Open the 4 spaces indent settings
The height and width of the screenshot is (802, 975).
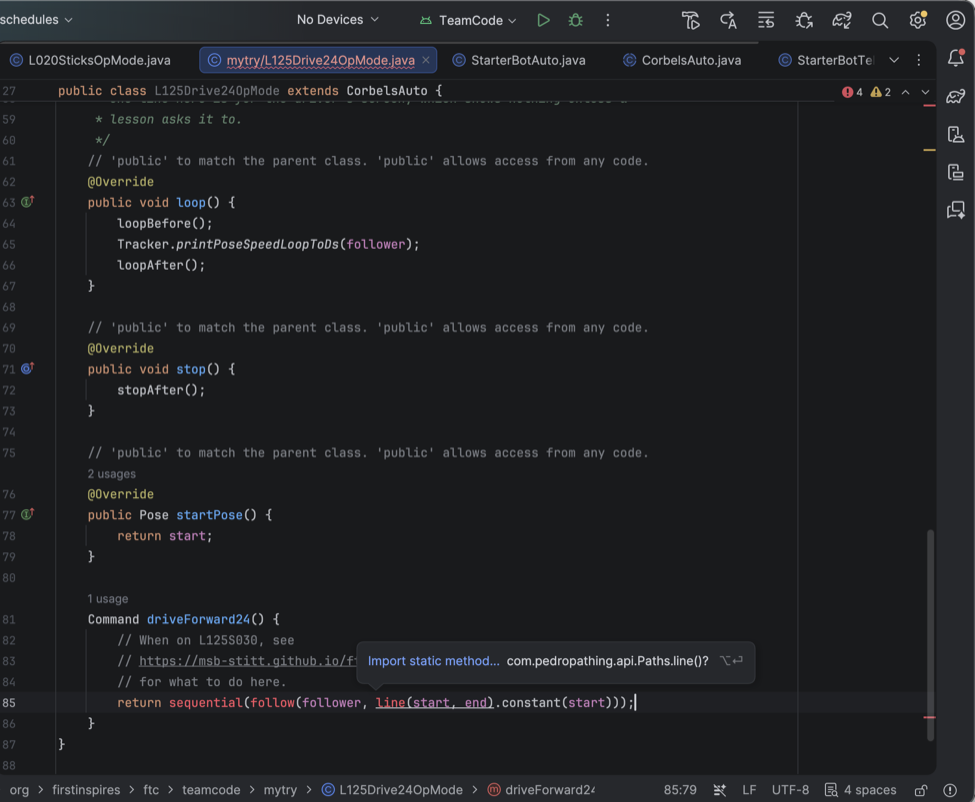(x=861, y=790)
